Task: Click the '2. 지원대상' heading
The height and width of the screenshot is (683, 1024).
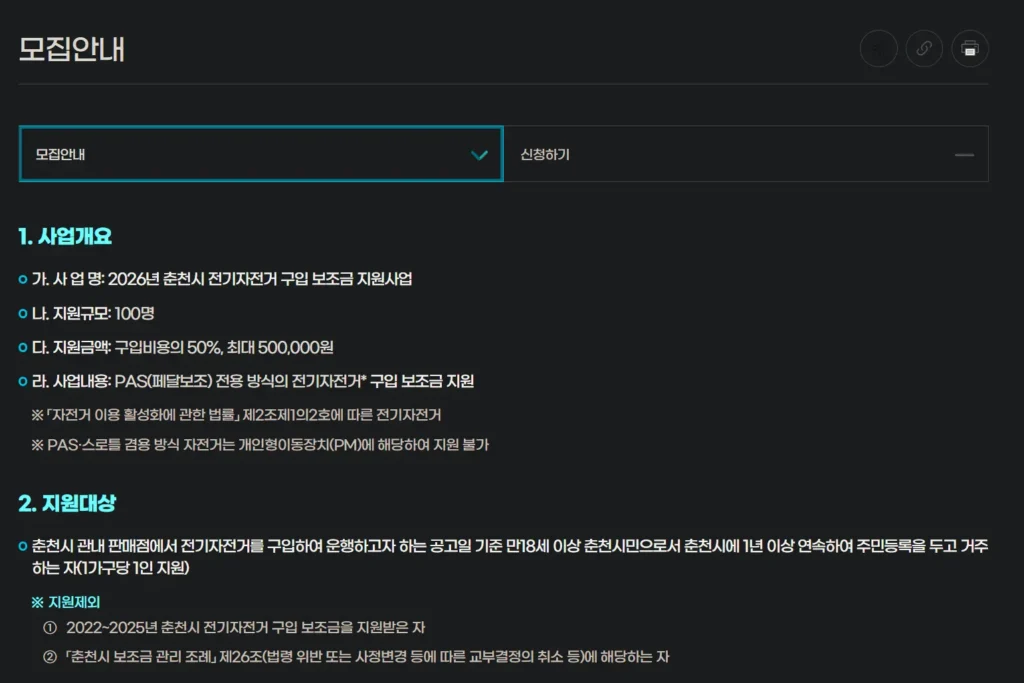Action: tap(67, 503)
